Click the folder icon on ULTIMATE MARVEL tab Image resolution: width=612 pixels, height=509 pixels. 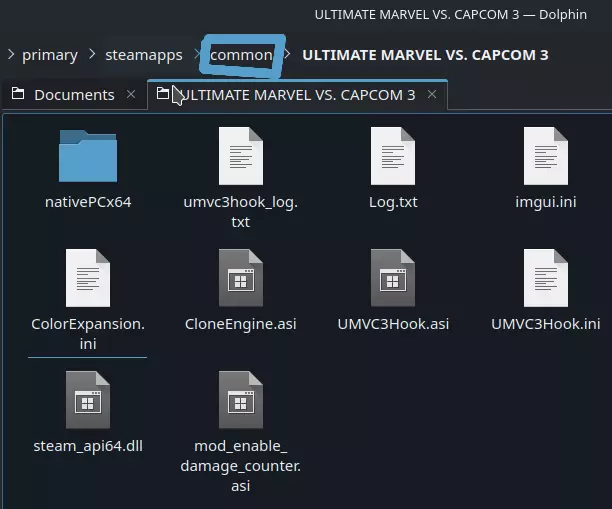coord(162,94)
